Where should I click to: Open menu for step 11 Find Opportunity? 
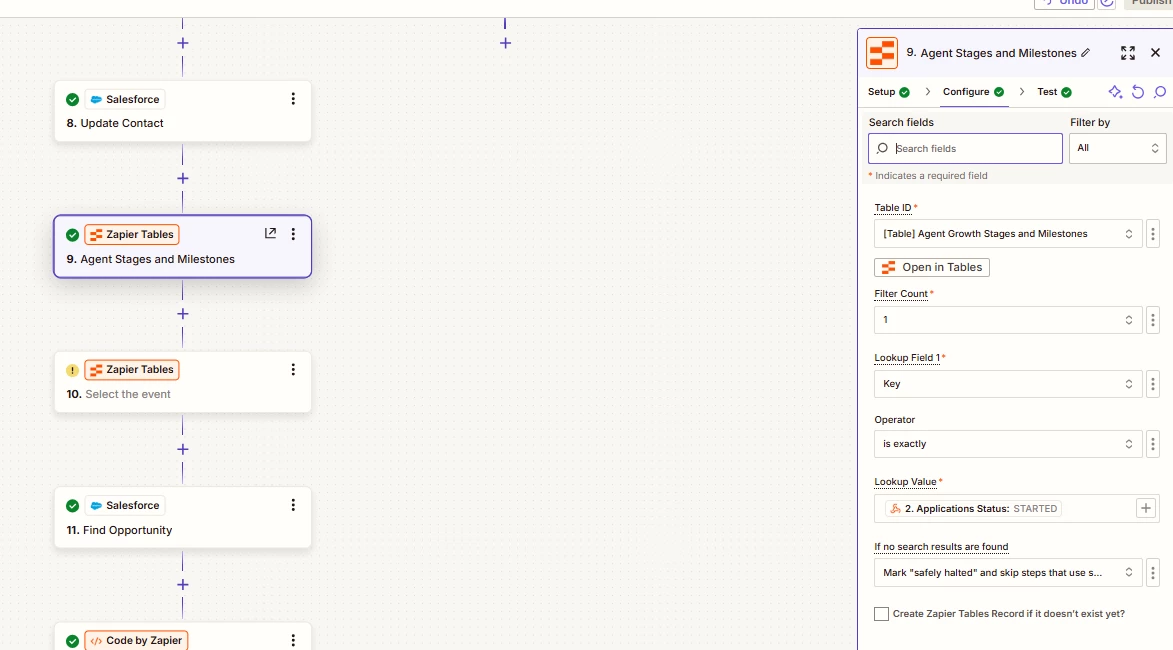tap(293, 505)
